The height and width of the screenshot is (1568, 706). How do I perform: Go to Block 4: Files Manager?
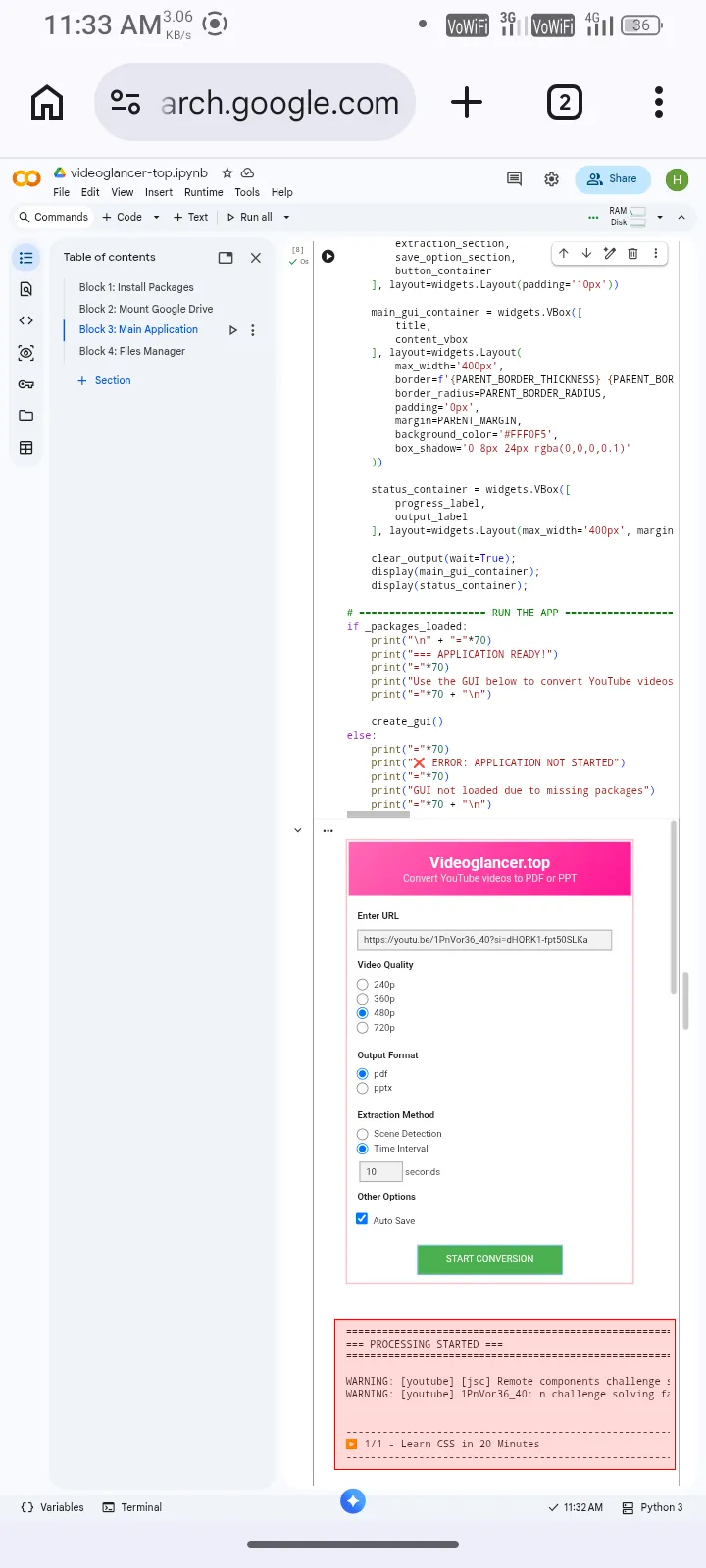click(132, 351)
